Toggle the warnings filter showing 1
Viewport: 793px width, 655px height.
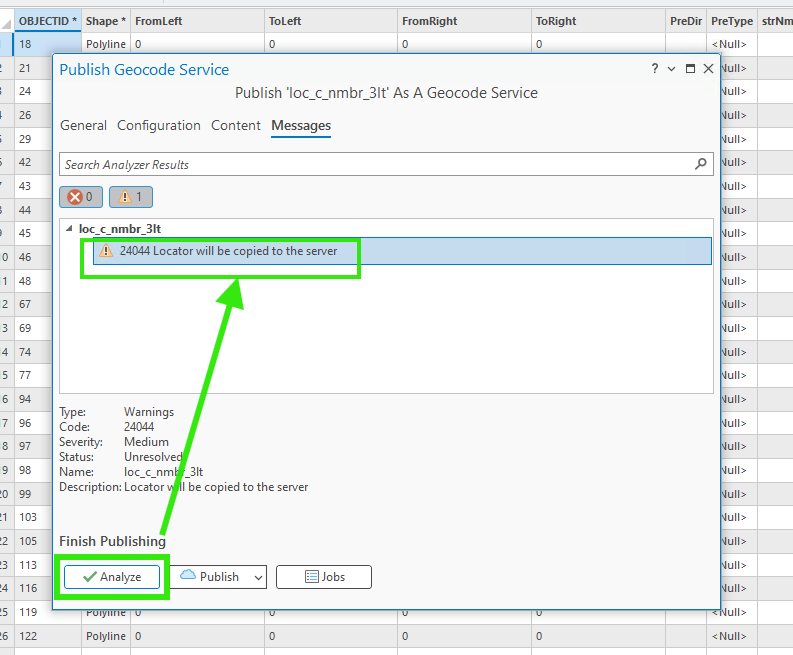[131, 197]
